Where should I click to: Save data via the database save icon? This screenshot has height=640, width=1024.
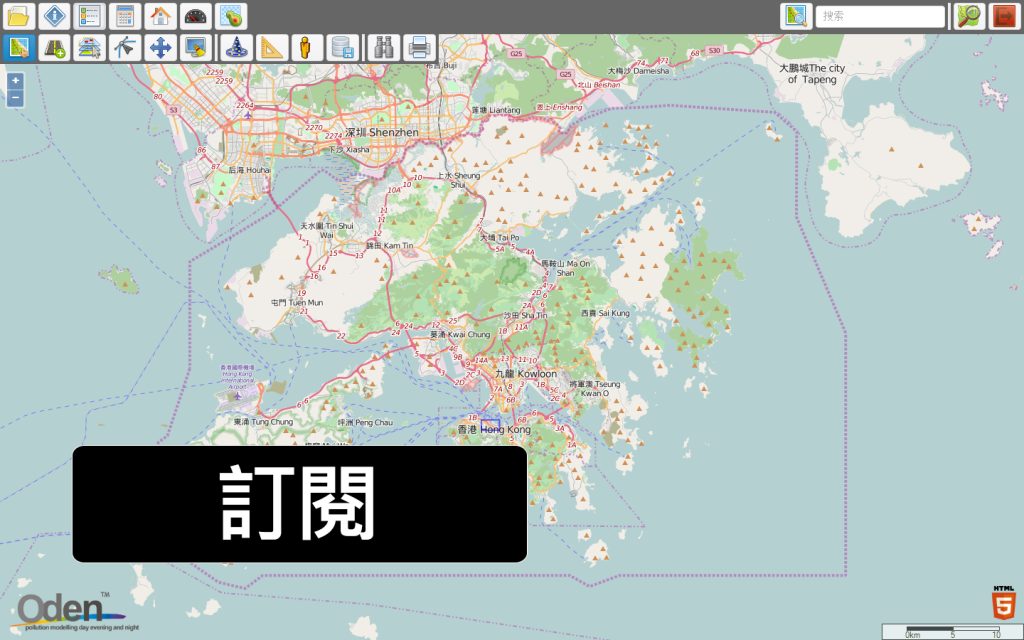(342, 47)
